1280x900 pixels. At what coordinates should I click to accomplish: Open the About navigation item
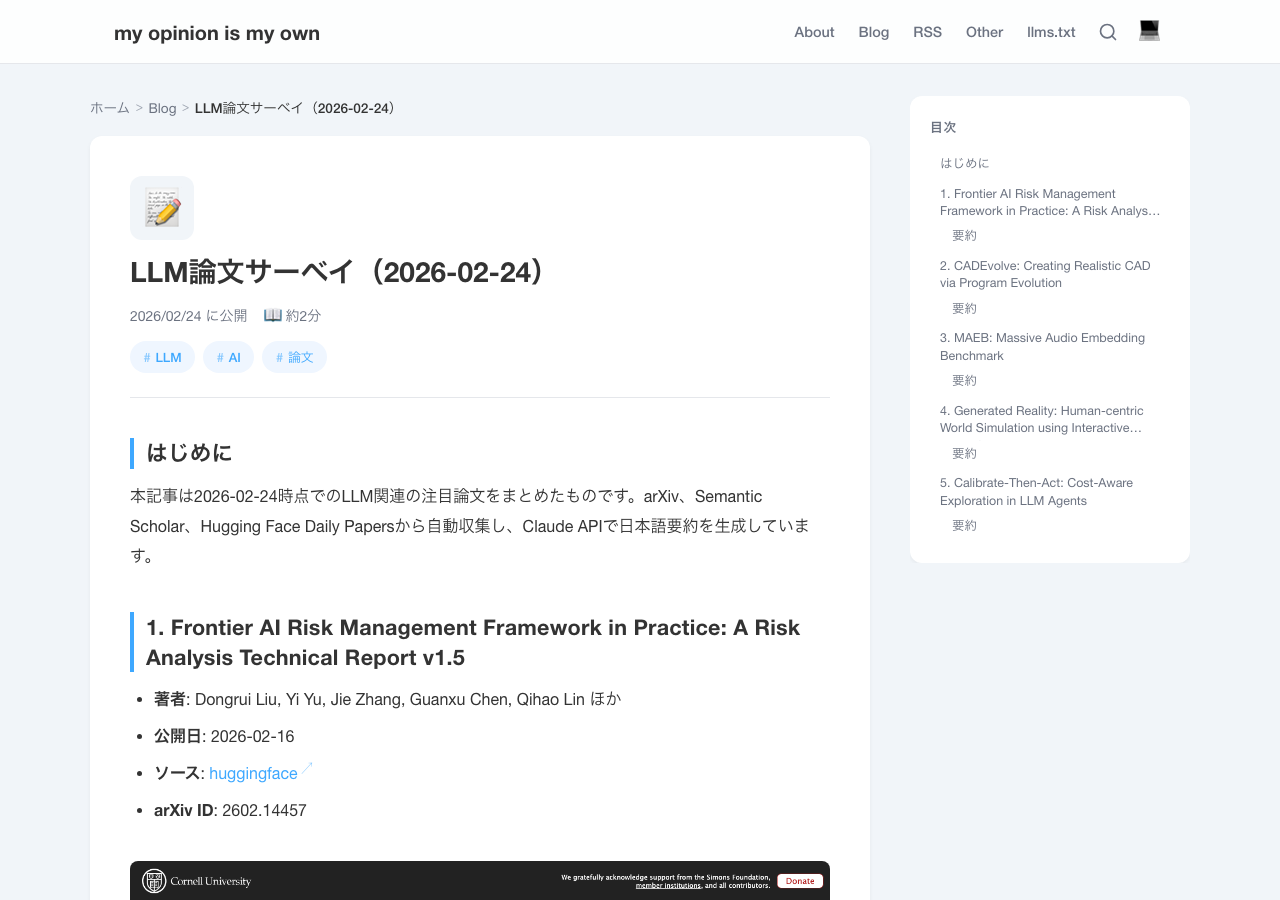click(813, 31)
